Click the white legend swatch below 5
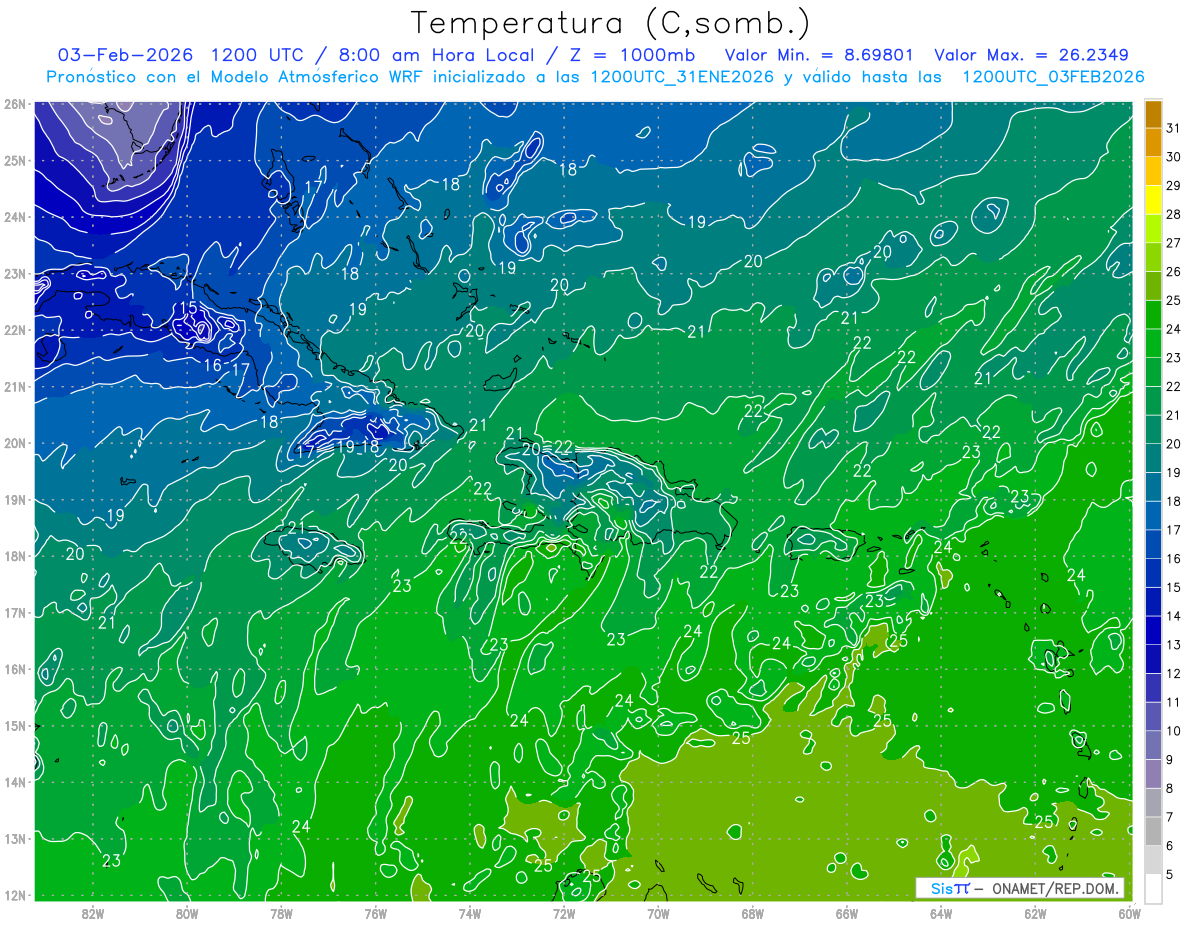This screenshot has width=1200, height=927. coord(1153,889)
